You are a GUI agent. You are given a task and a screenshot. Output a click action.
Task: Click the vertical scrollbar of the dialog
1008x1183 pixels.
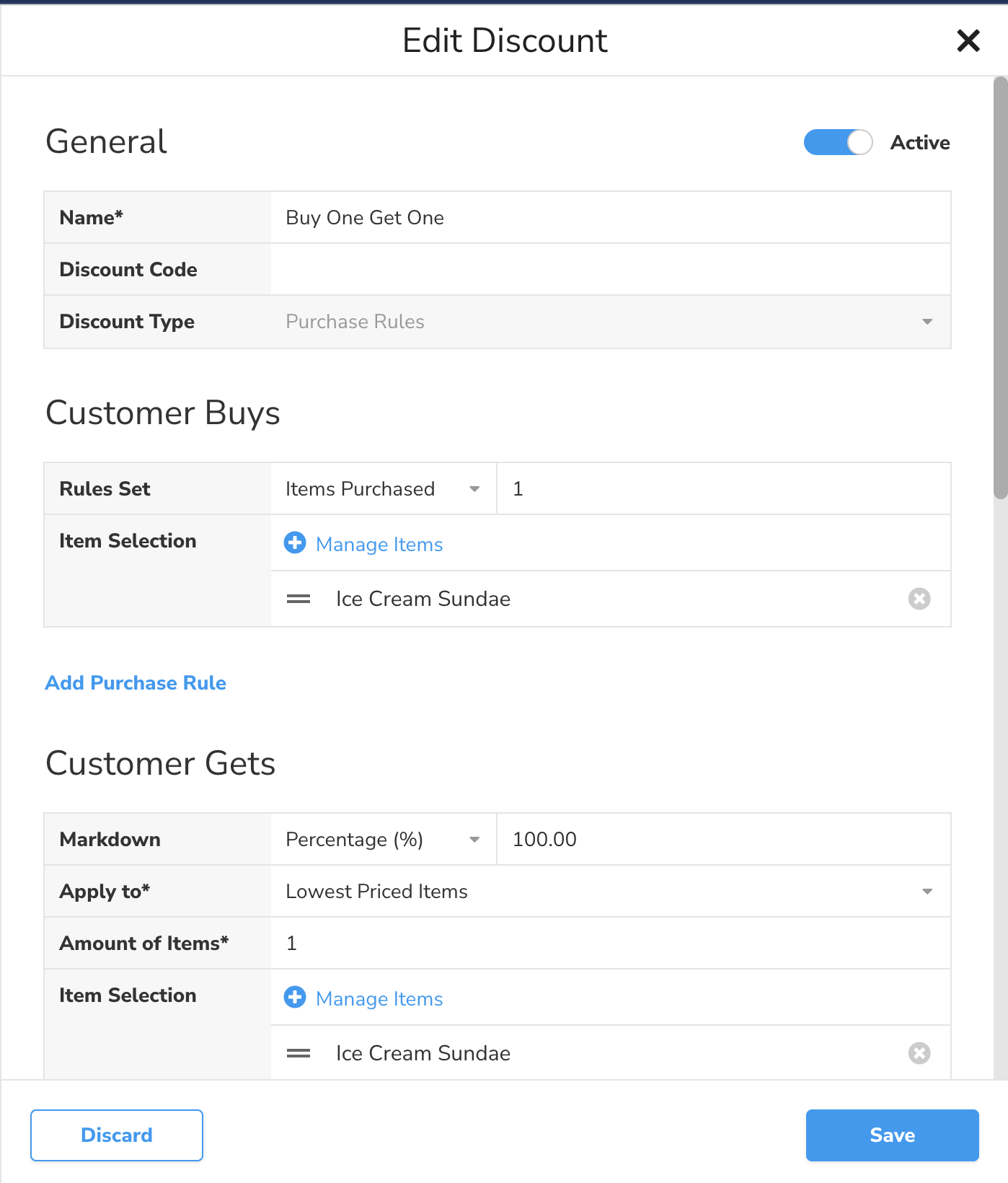pos(1000,289)
